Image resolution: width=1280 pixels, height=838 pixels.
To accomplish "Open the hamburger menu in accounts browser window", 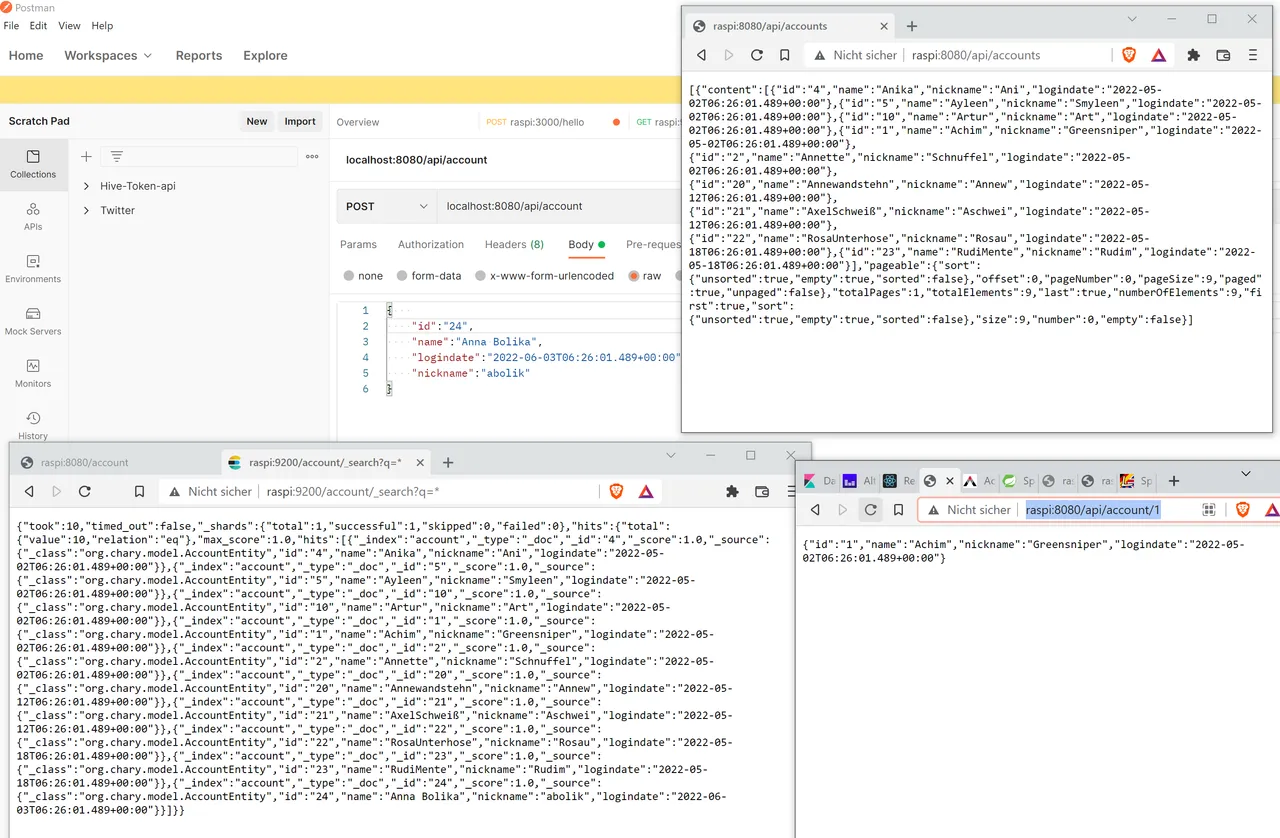I will pos(1252,55).
